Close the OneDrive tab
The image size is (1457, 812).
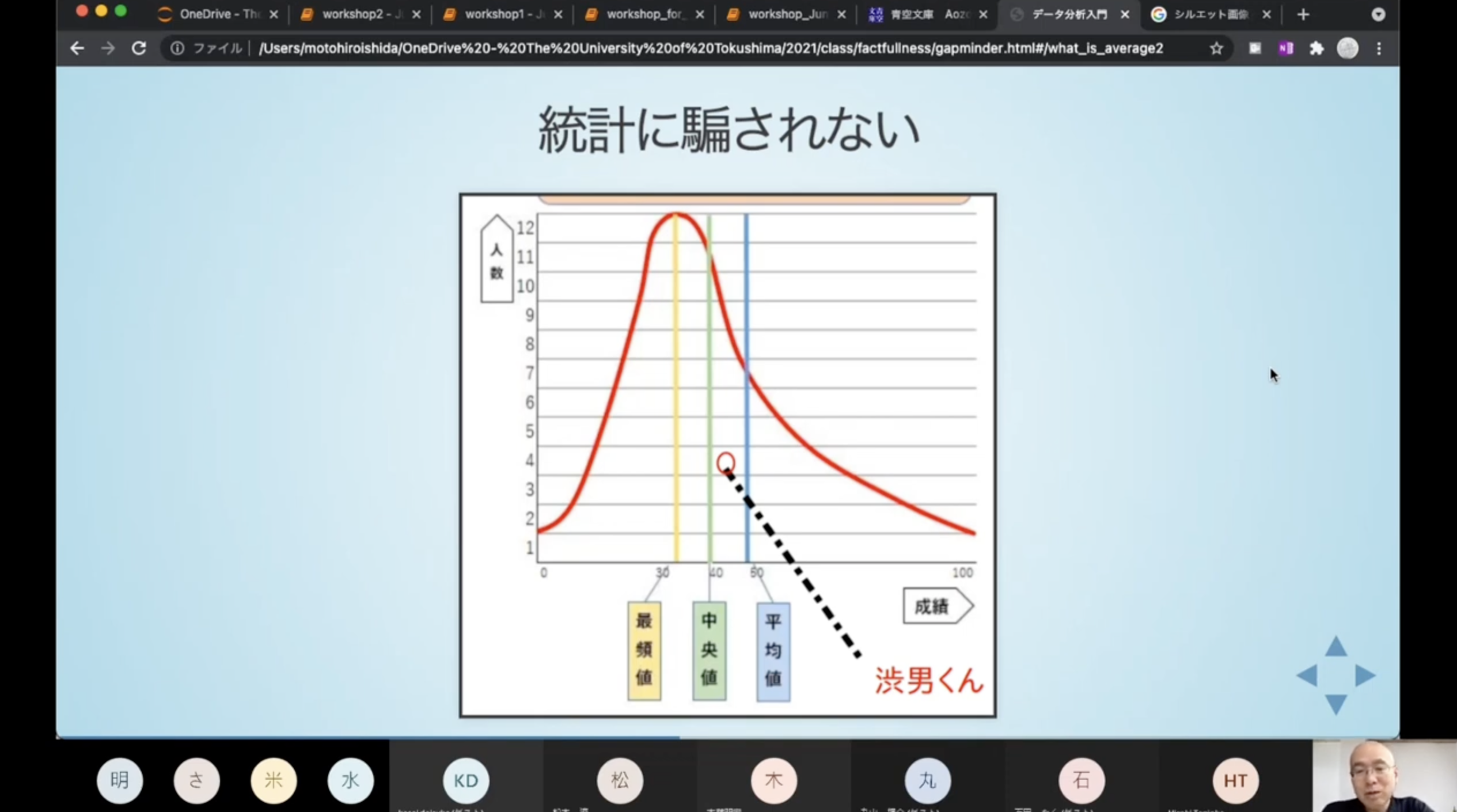(x=274, y=14)
